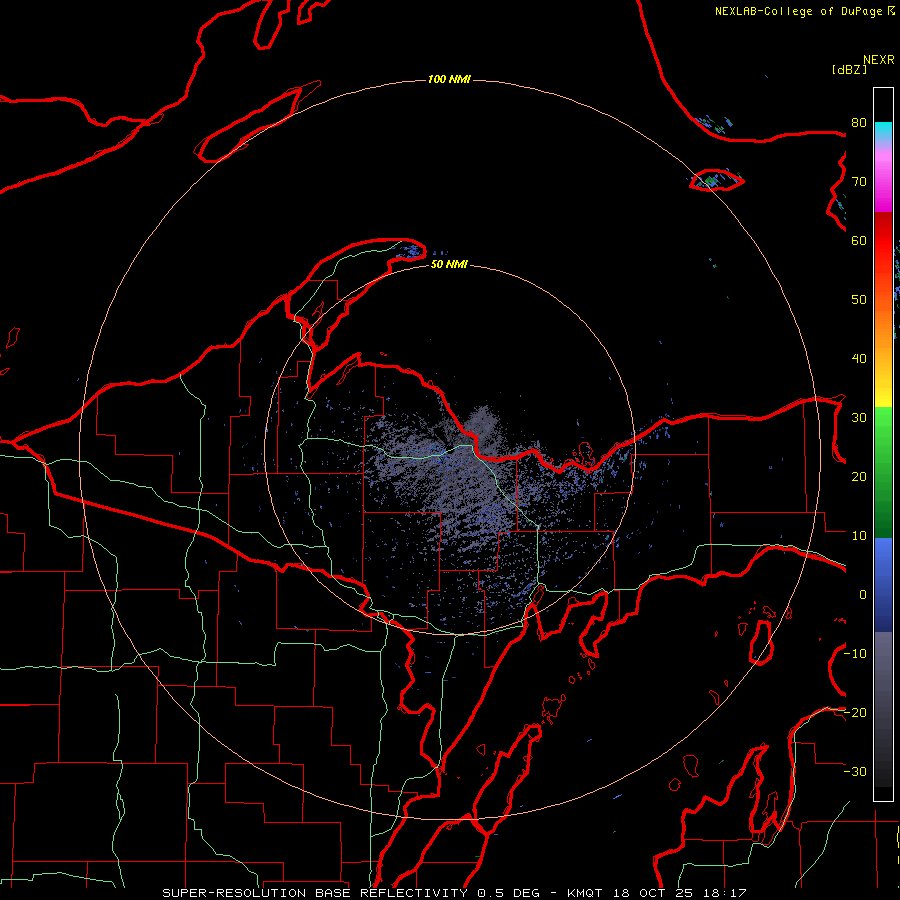Click the NEXR text above the color scale

(878, 60)
